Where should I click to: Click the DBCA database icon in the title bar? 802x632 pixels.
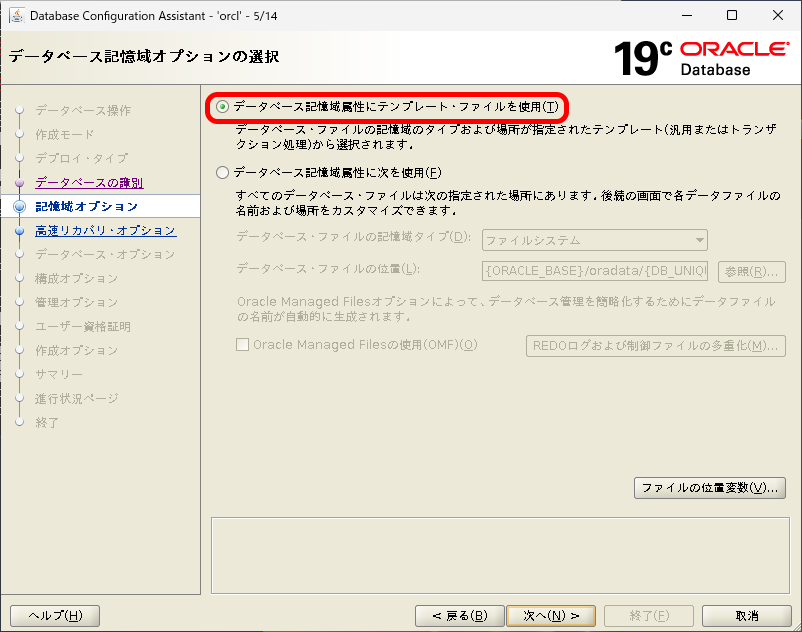pyautogui.click(x=17, y=15)
